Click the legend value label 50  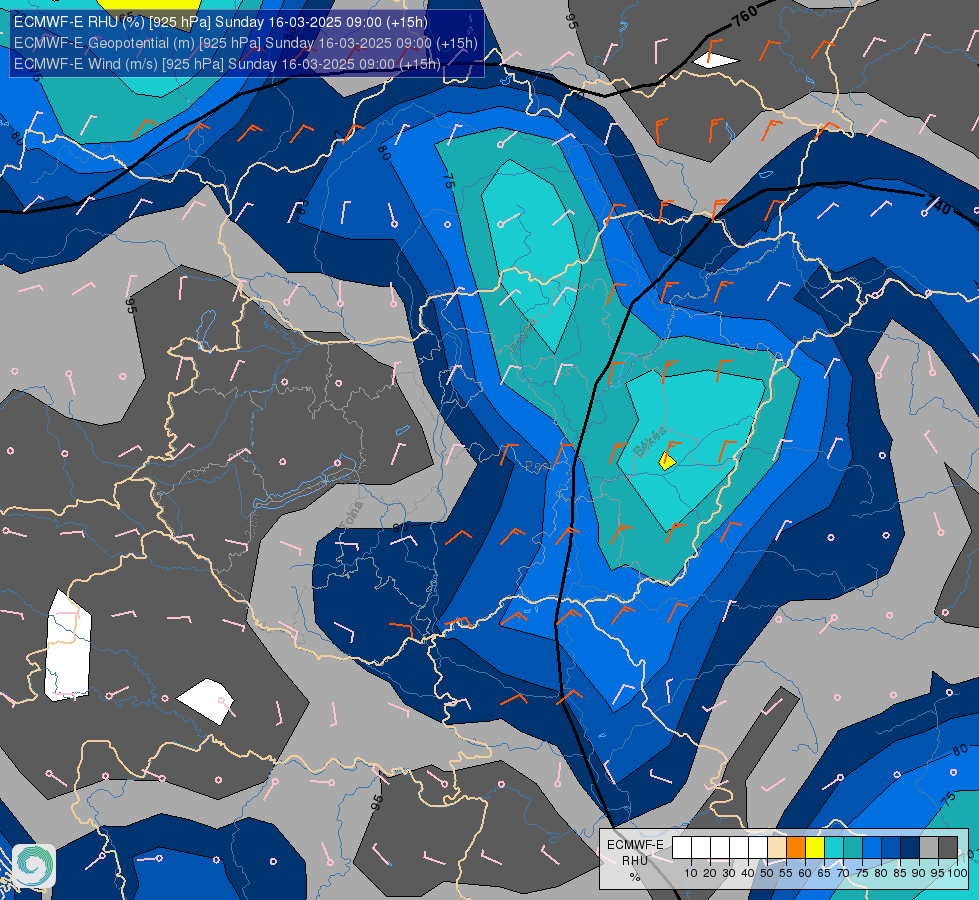[767, 873]
